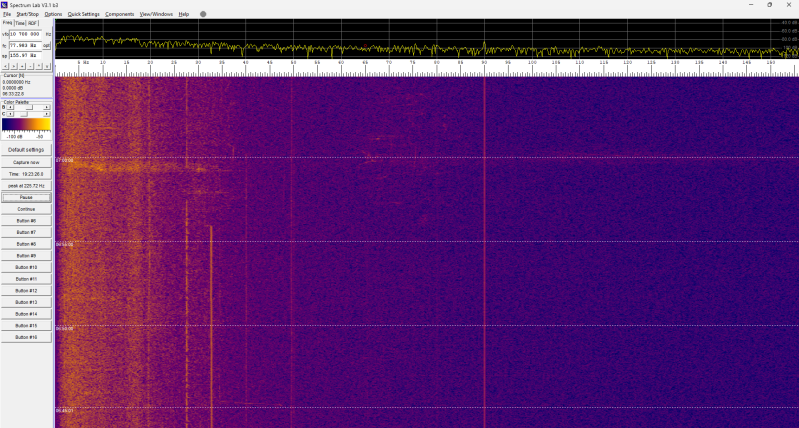Click the 120 Hz mark on frequency ruler

[627, 62]
